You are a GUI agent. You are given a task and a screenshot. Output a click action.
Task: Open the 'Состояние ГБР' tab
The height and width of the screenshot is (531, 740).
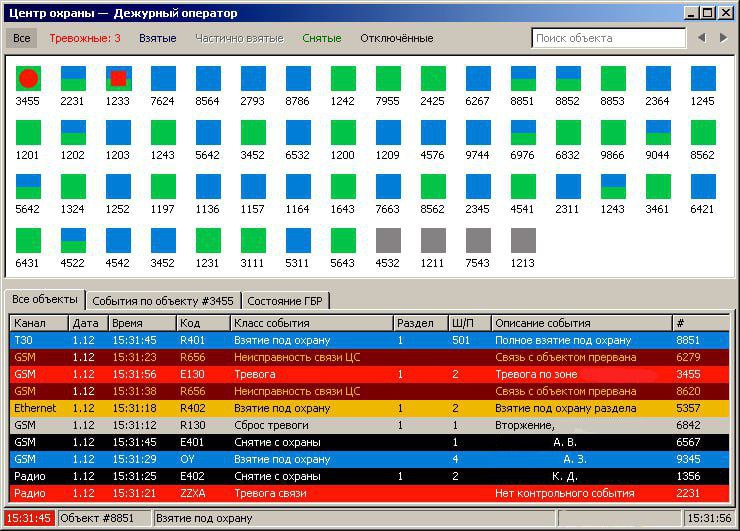click(284, 300)
